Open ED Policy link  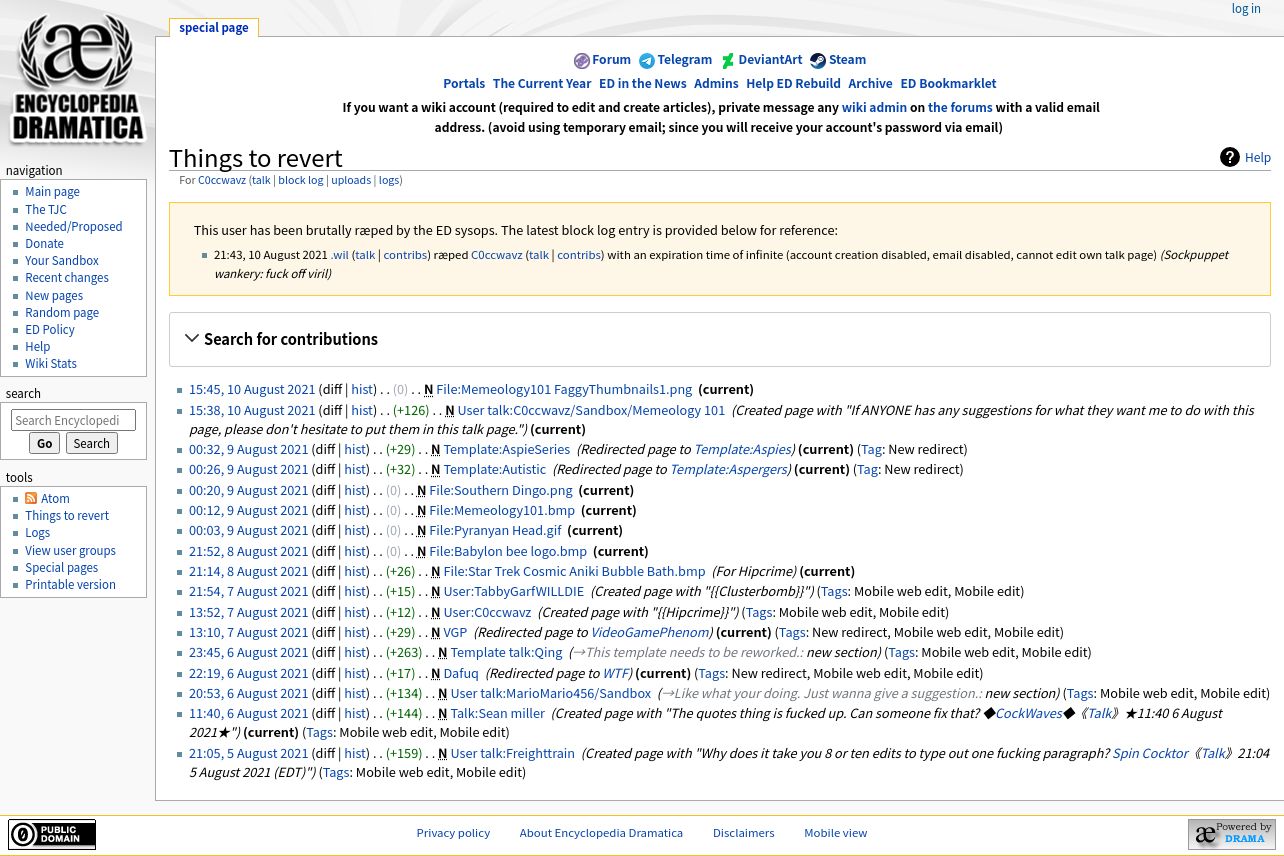(50, 329)
